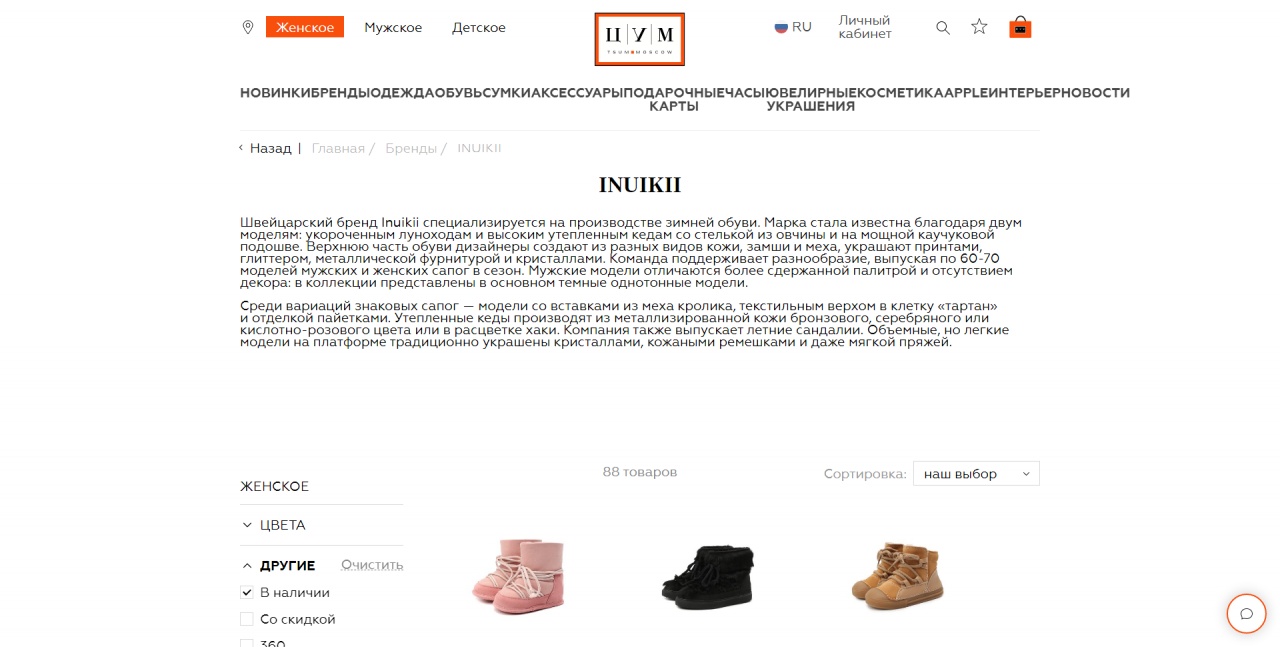
Task: Open the chat bubble widget
Action: (x=1246, y=614)
